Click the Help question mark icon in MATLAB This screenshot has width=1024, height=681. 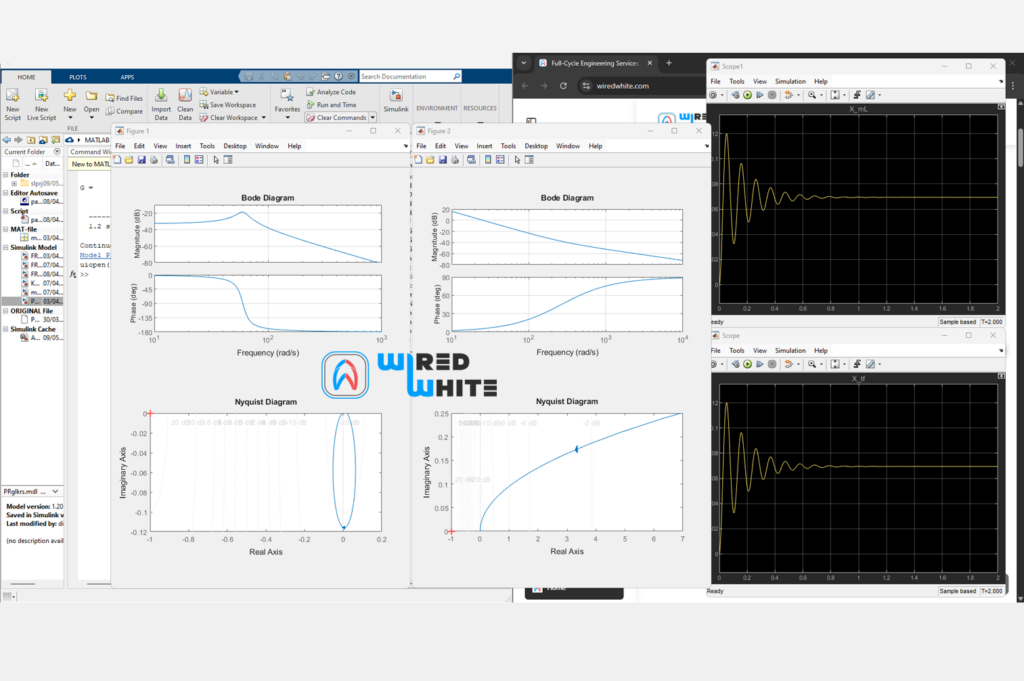(338, 76)
